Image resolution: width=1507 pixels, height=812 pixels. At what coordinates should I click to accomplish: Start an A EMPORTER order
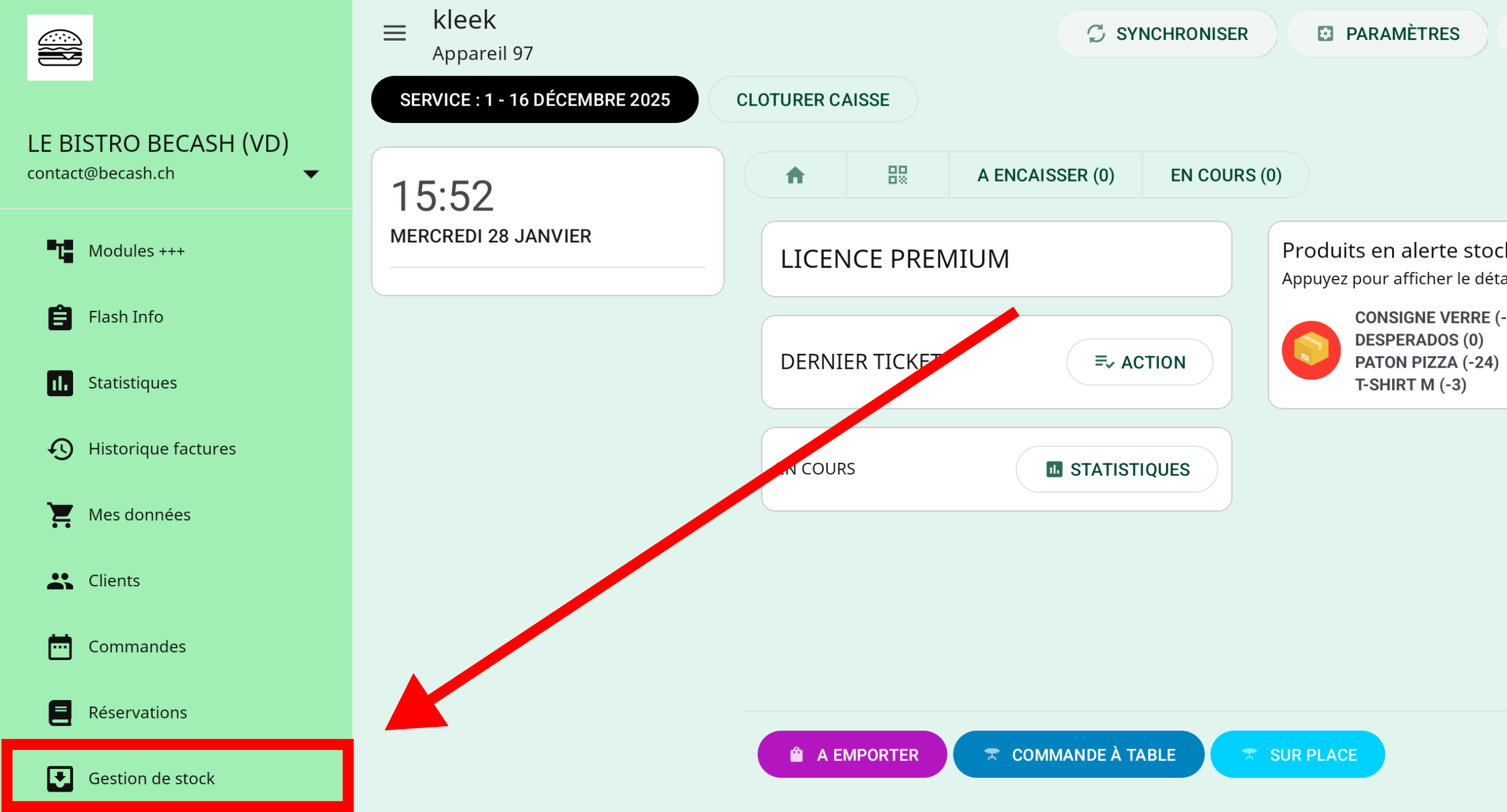click(852, 755)
